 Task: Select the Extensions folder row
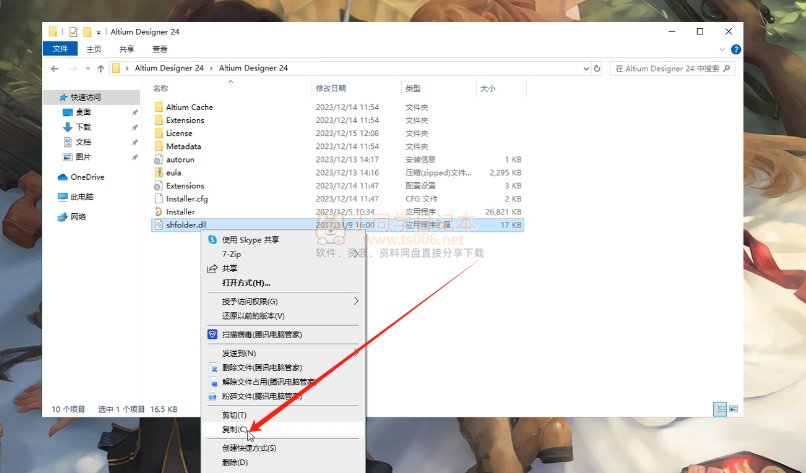click(x=337, y=120)
